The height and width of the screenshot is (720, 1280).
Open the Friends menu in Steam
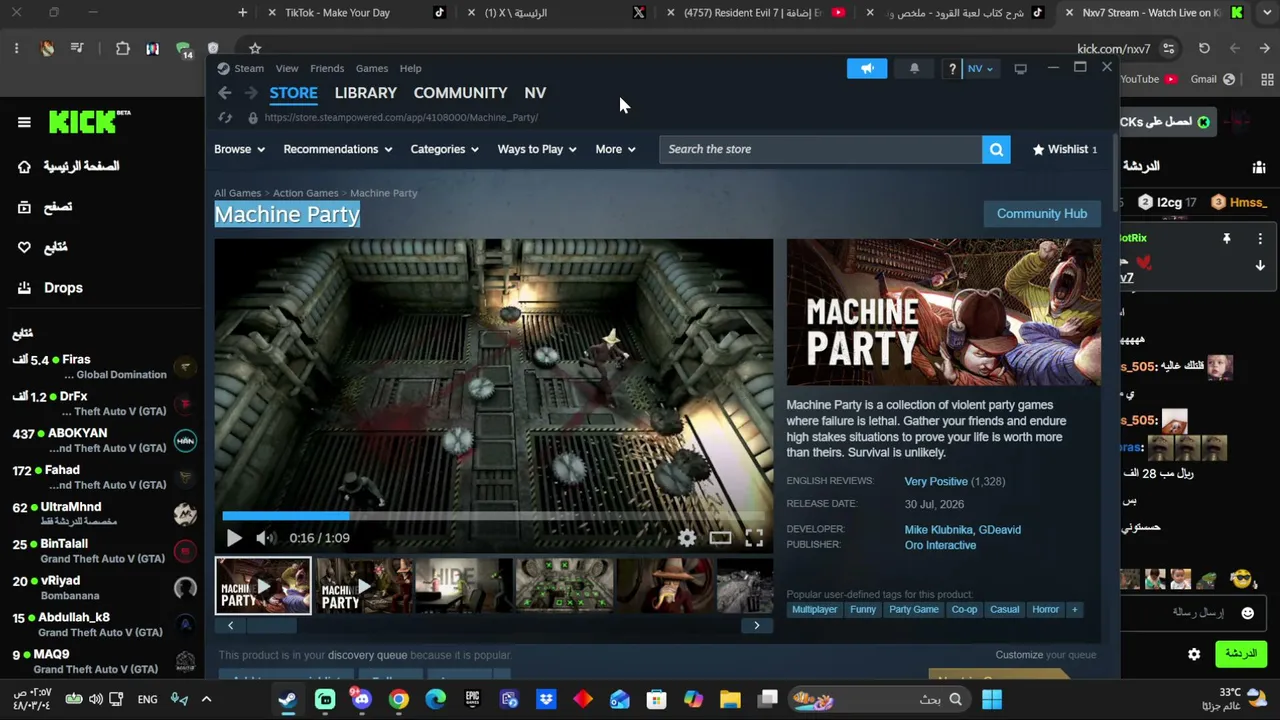click(x=327, y=68)
